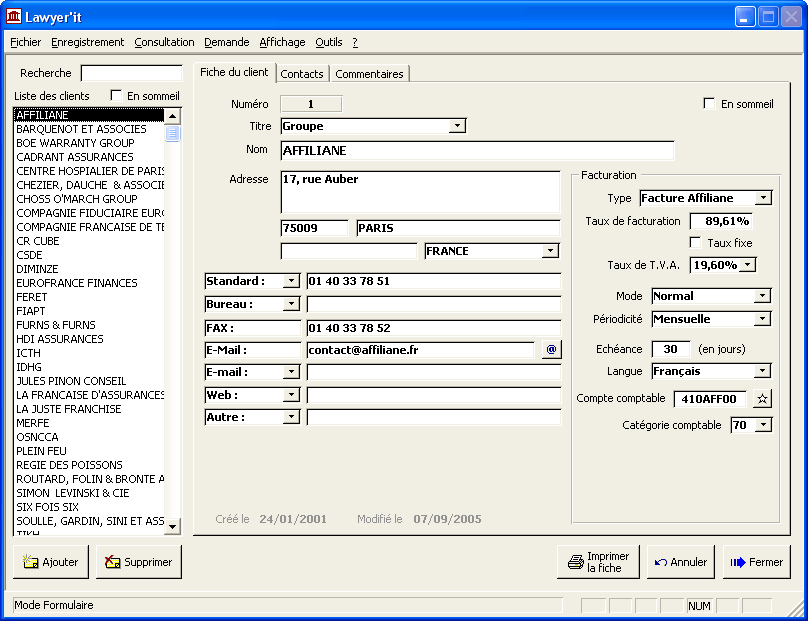808x621 pixels.
Task: Open the Taux de T.V.A. dropdown
Action: pos(747,265)
